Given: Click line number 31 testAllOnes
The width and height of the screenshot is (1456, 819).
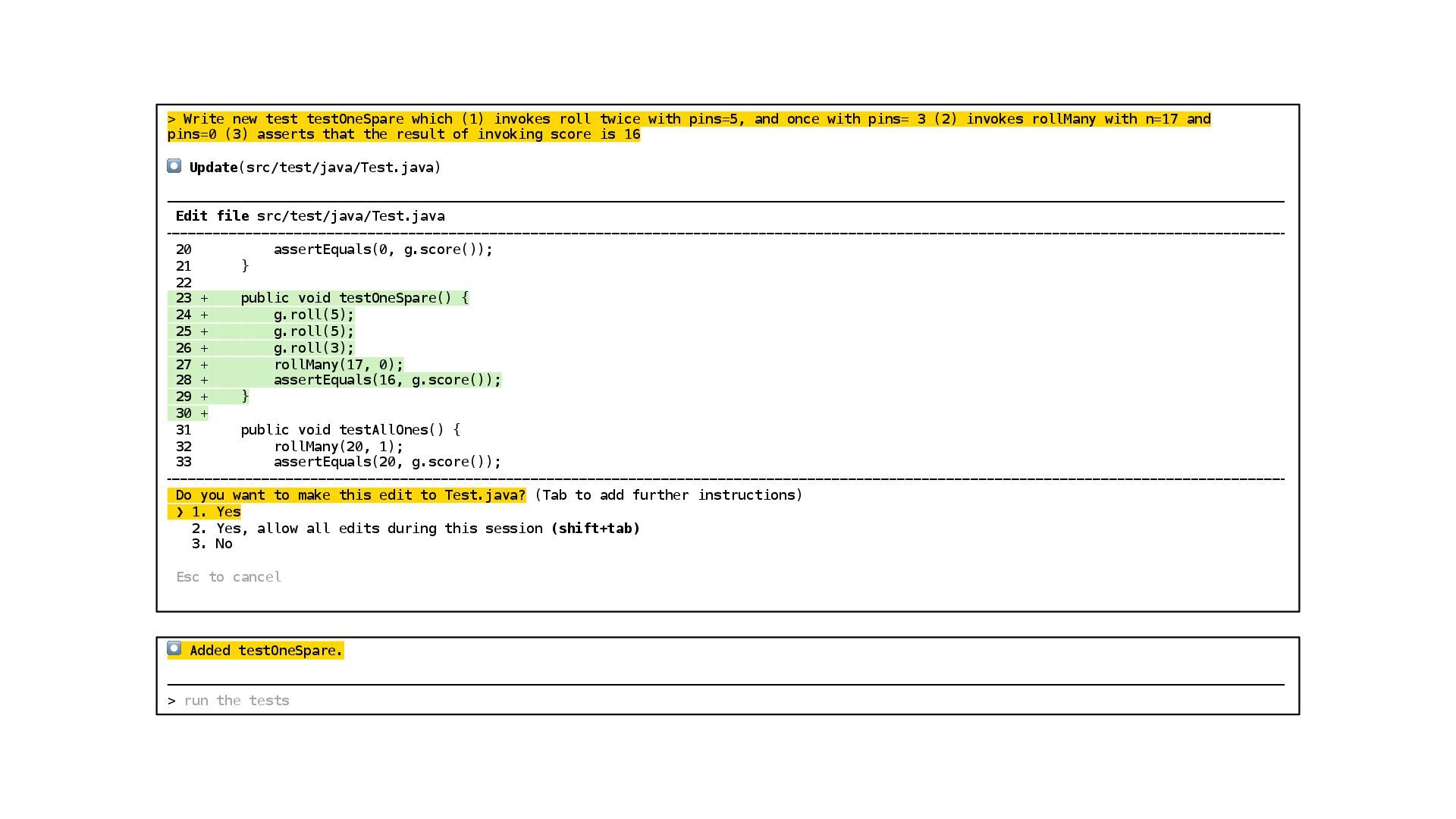Looking at the screenshot, I should coord(184,430).
